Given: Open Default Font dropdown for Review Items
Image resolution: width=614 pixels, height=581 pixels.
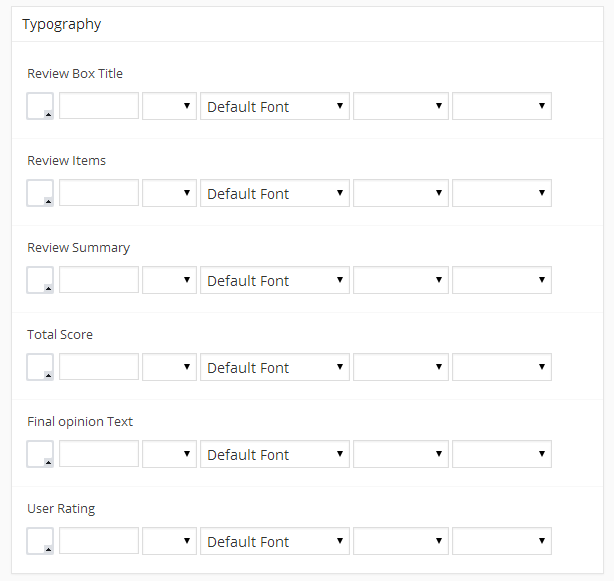Looking at the screenshot, I should coord(275,193).
